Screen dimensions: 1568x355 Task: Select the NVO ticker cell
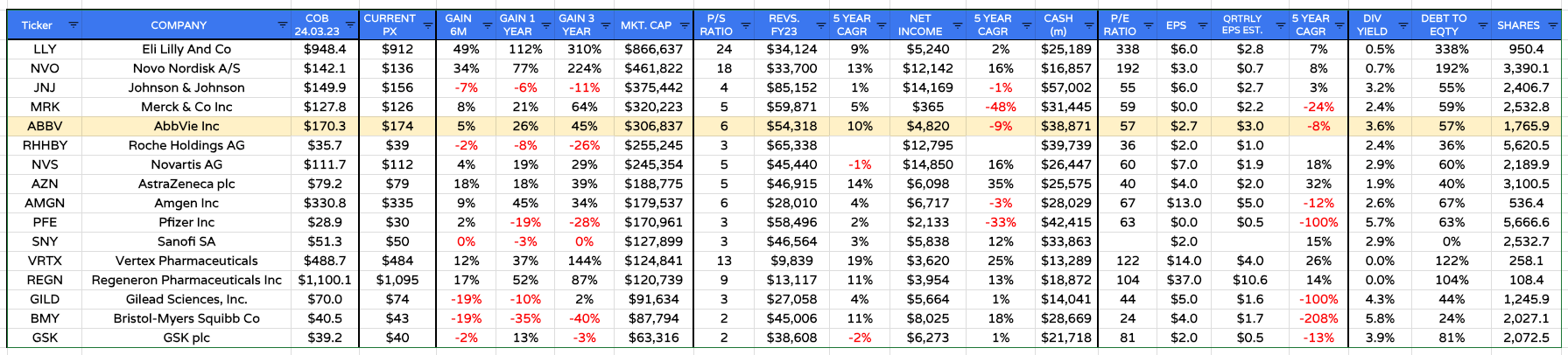point(45,68)
